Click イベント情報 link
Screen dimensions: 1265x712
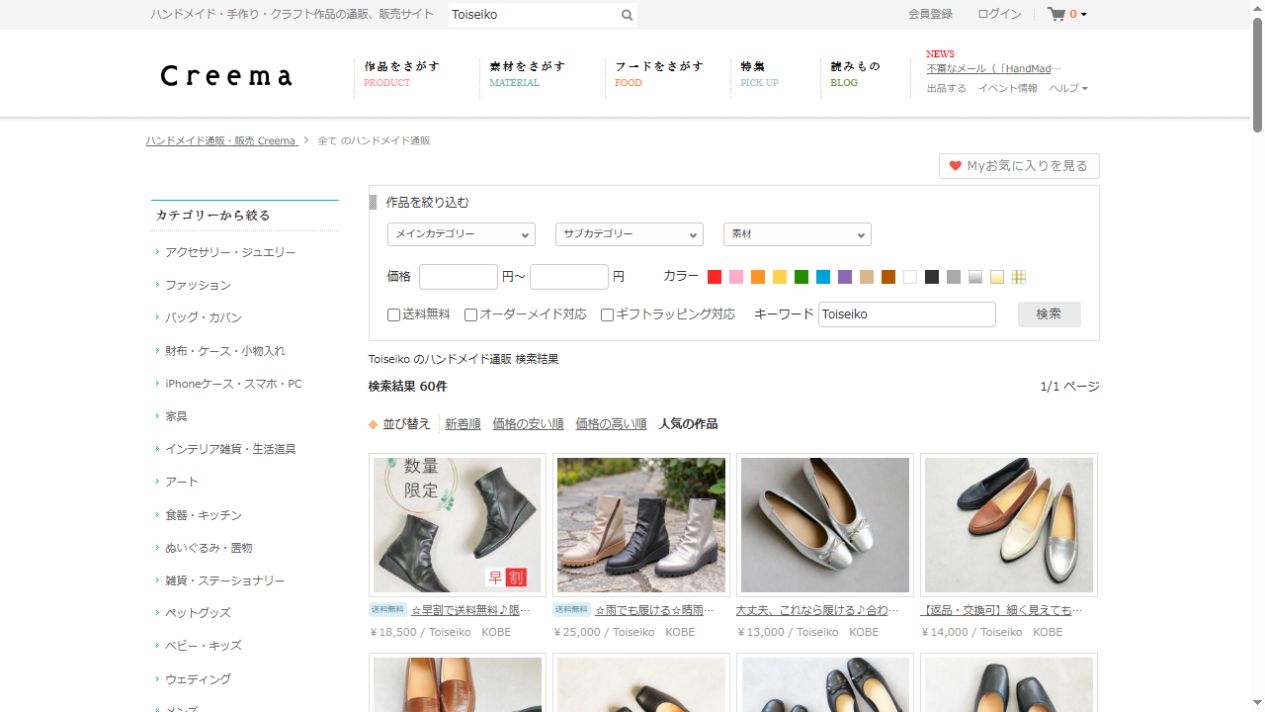[1007, 88]
